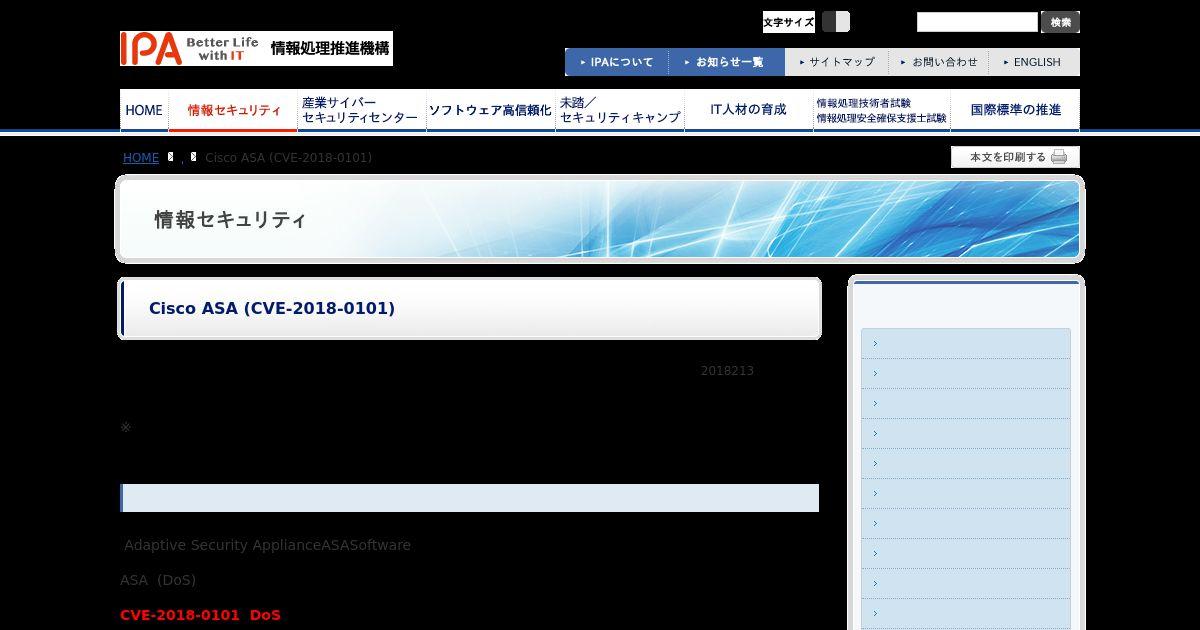Select the HOME main navigation tab

pos(144,110)
